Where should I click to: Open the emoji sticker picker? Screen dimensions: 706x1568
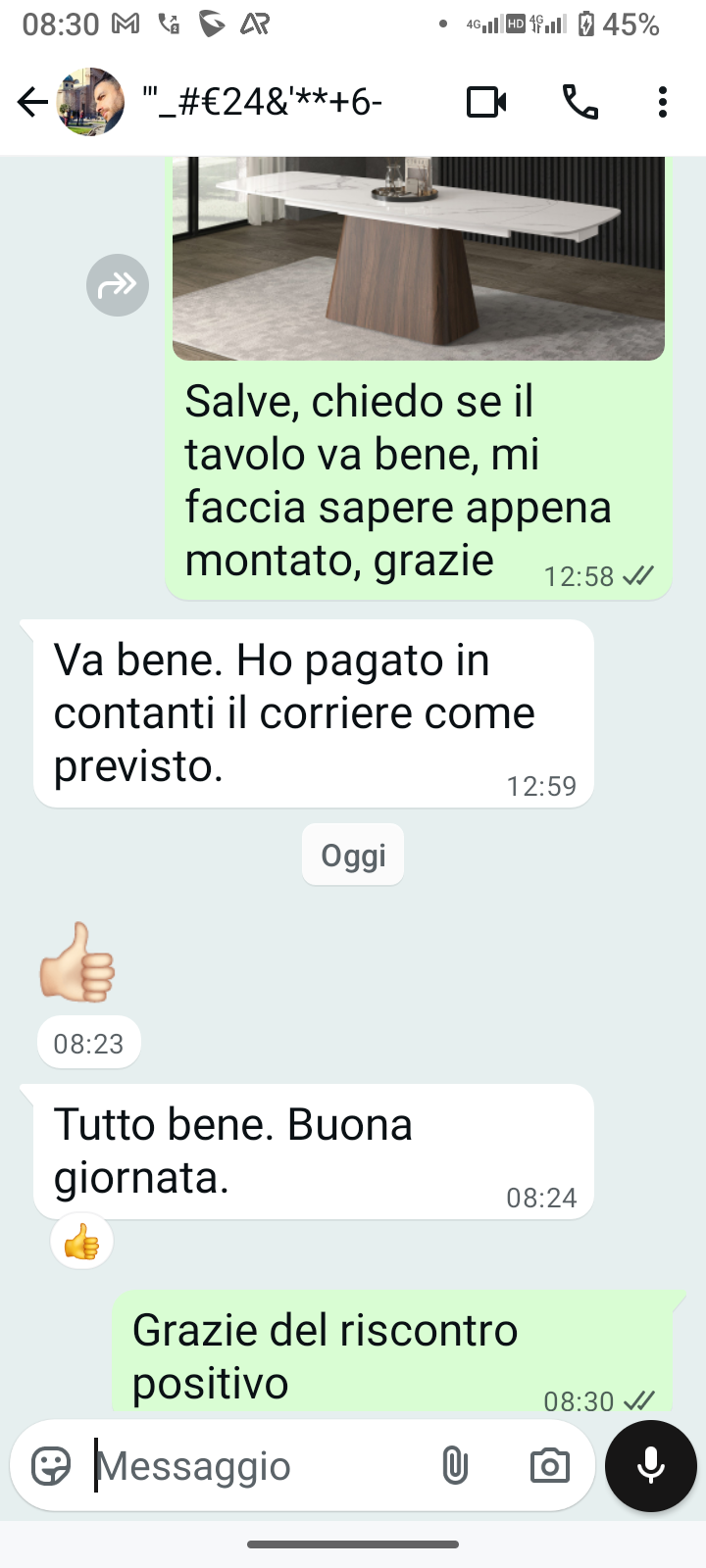tap(51, 1466)
